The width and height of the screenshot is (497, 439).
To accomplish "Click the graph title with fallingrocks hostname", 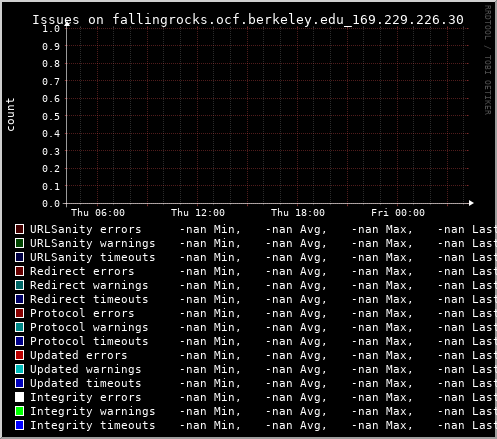I will click(x=248, y=20).
